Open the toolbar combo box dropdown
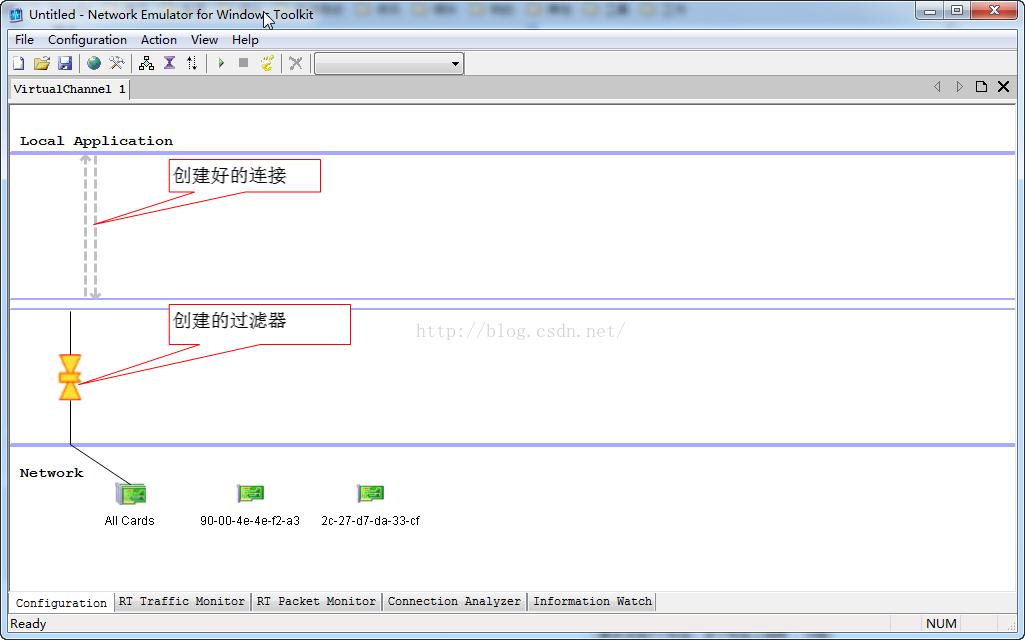This screenshot has height=640, width=1025. [x=455, y=64]
